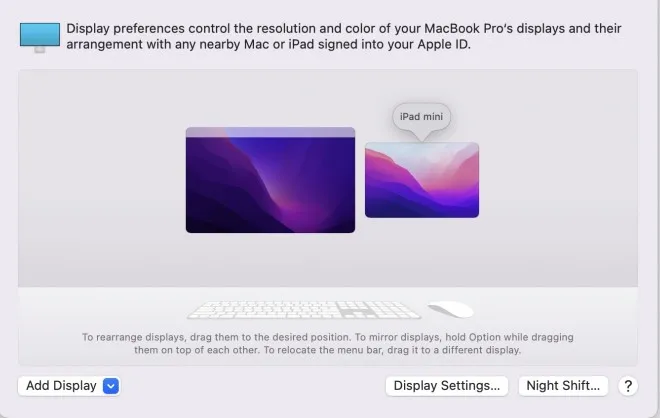Select the dark purple MacBook Pro display thumbnail
Screen dimensions: 660x418
click(270, 180)
